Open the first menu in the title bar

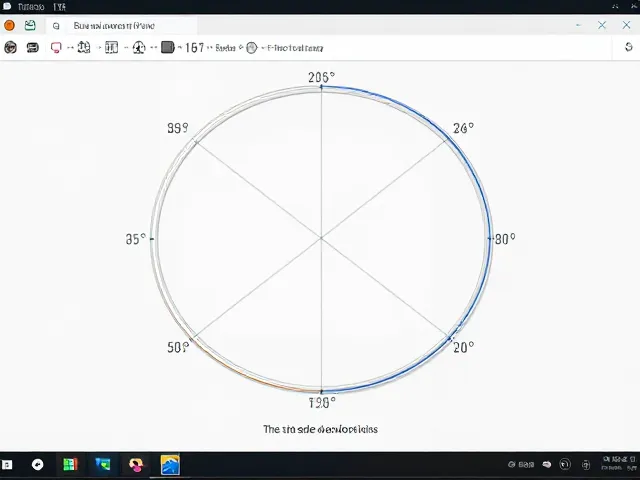coord(31,7)
